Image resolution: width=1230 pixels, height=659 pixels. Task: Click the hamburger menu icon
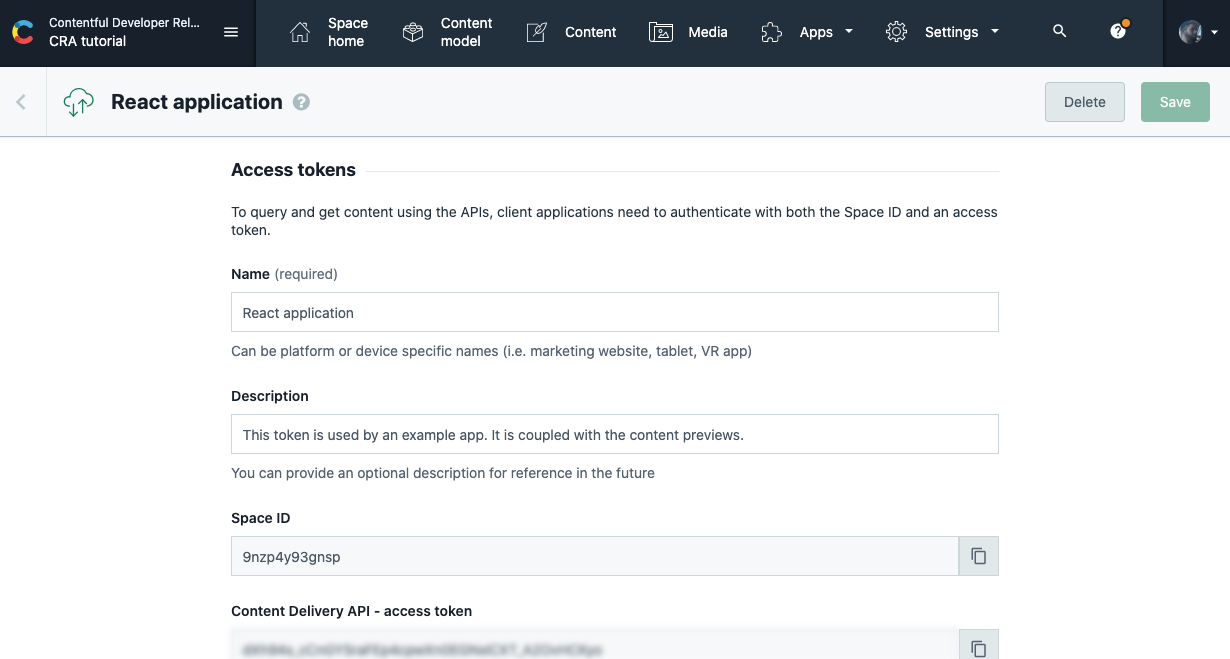(x=231, y=31)
